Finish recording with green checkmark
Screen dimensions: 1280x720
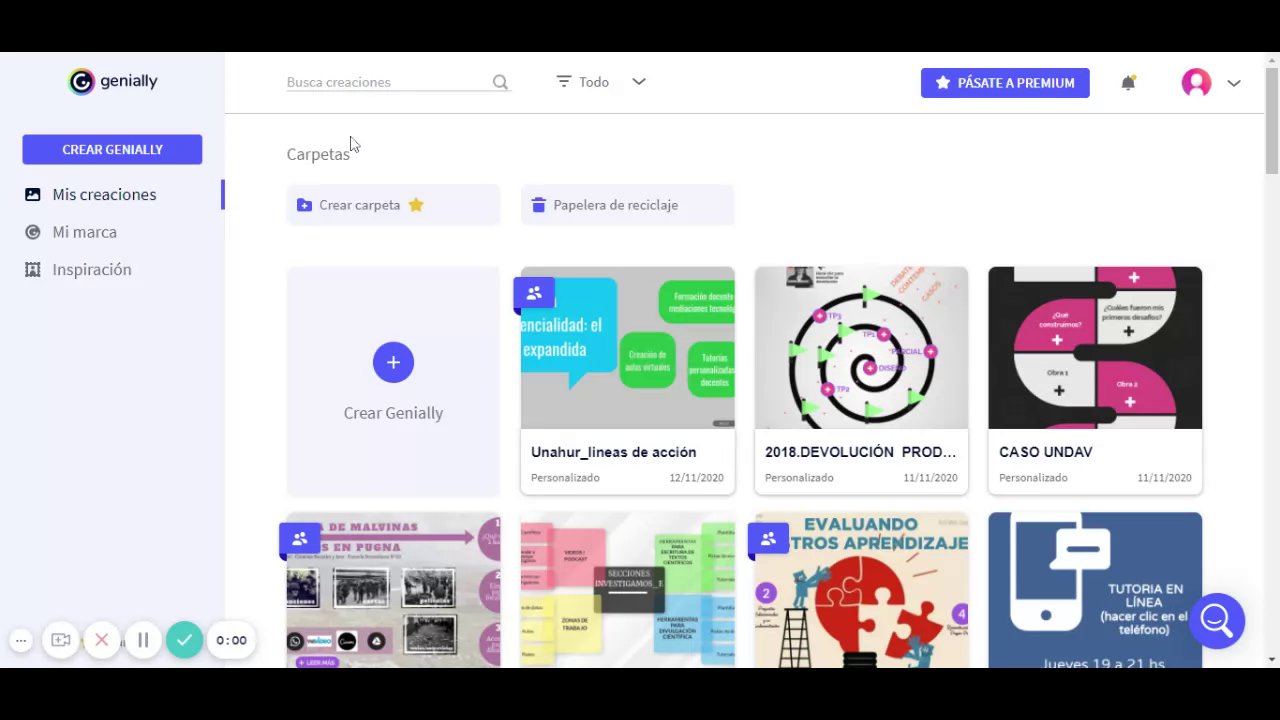[x=185, y=640]
